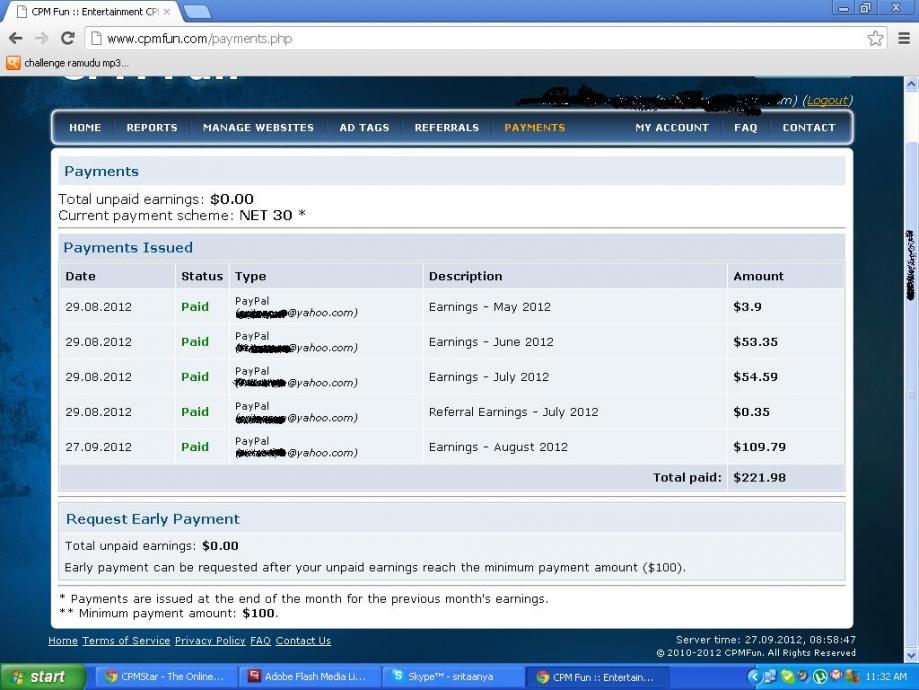Click the Start button
The image size is (919, 690).
(43, 677)
